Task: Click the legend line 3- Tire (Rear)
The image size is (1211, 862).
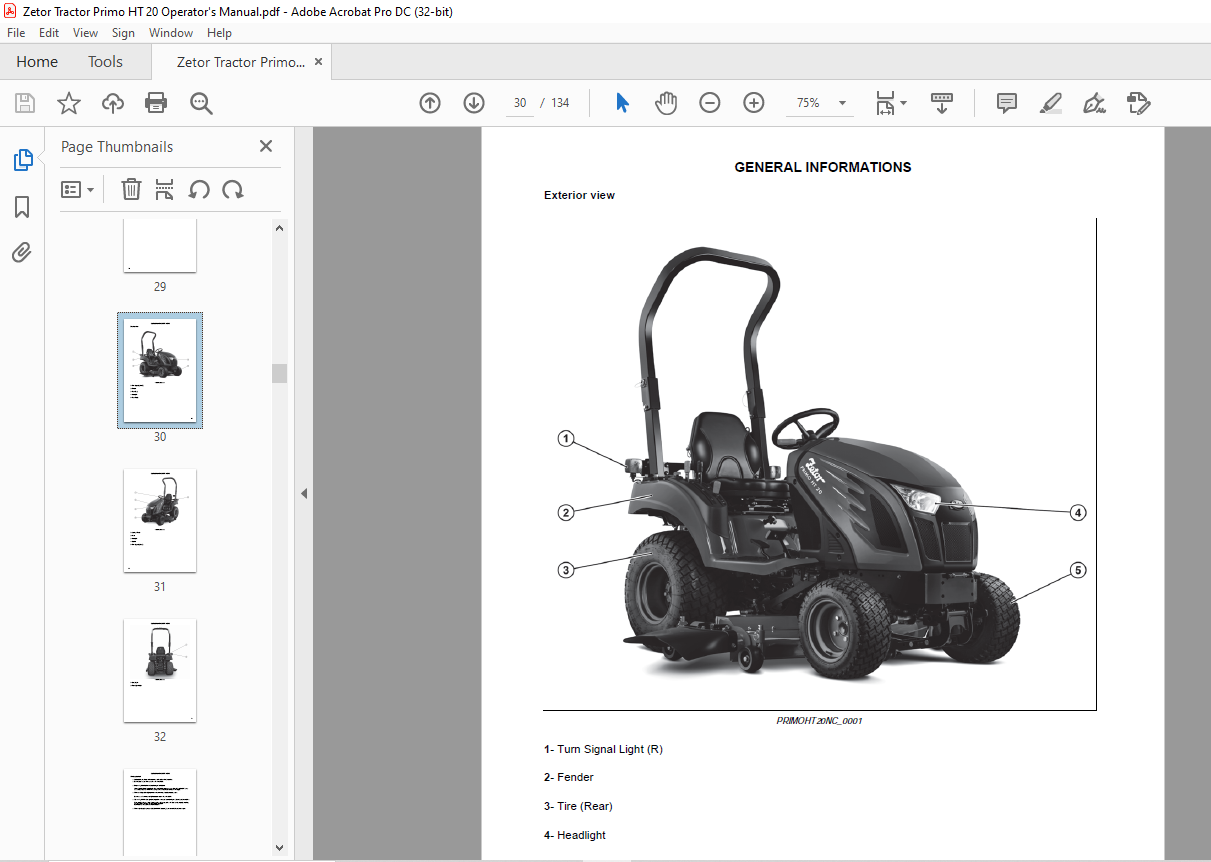Action: tap(578, 806)
